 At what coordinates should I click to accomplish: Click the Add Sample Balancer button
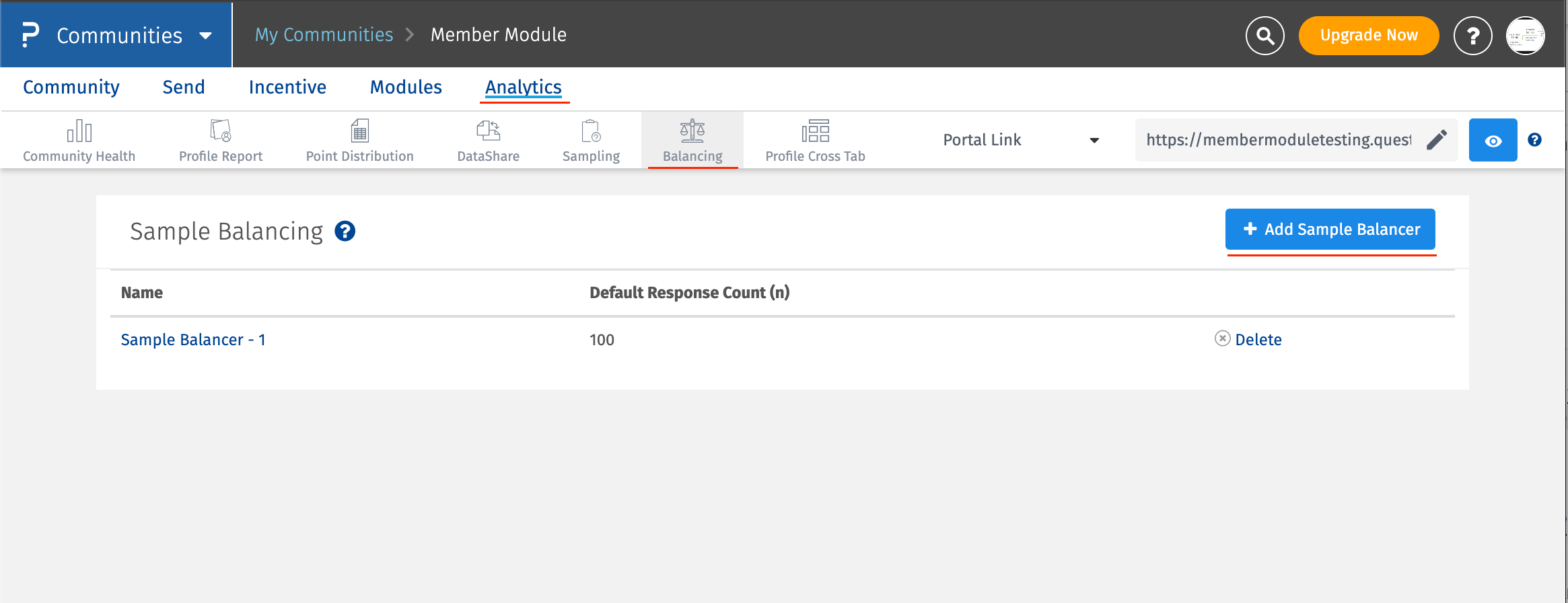tap(1330, 229)
